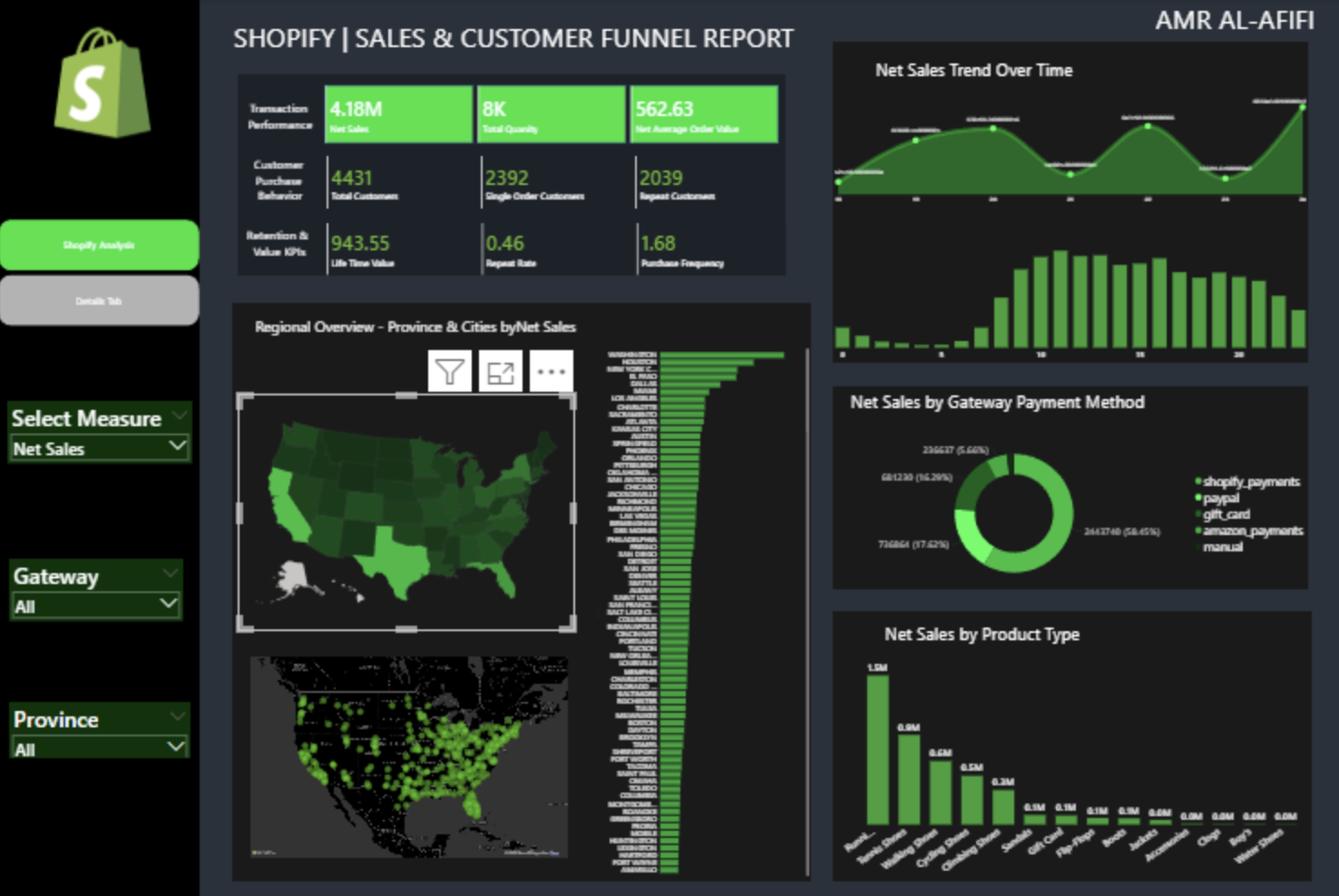The width and height of the screenshot is (1339, 896).
Task: Click the 0.9M Tennis Shoes bar
Action: click(909, 779)
